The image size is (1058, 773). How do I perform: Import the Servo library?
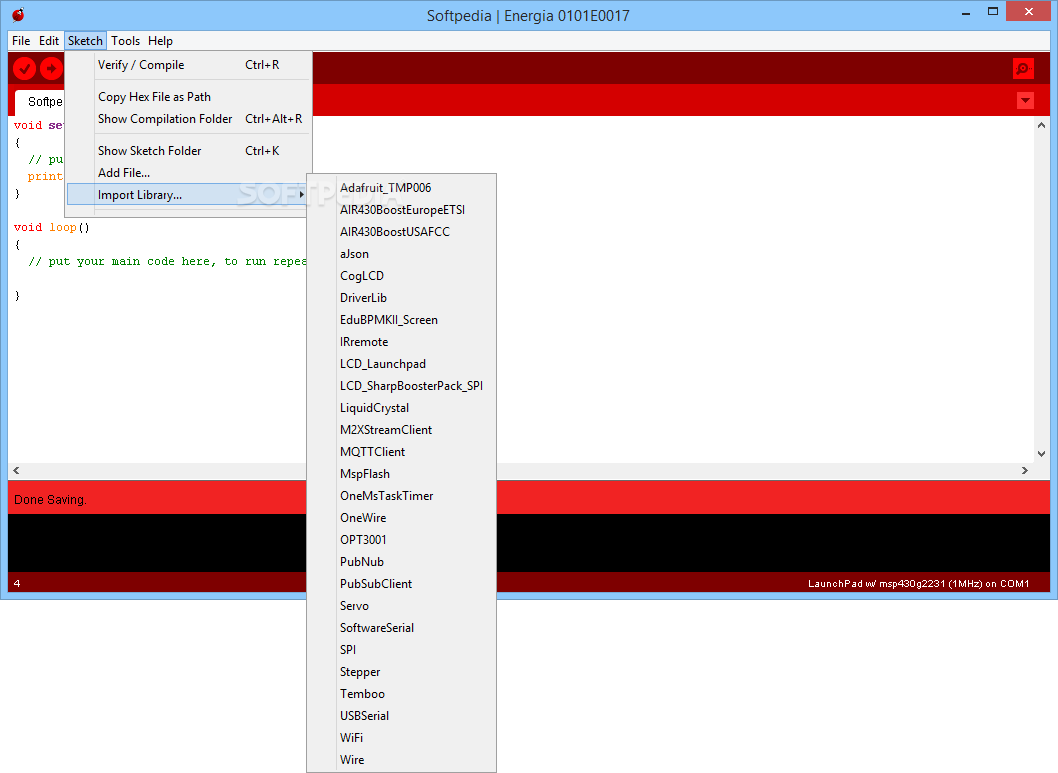point(401,606)
